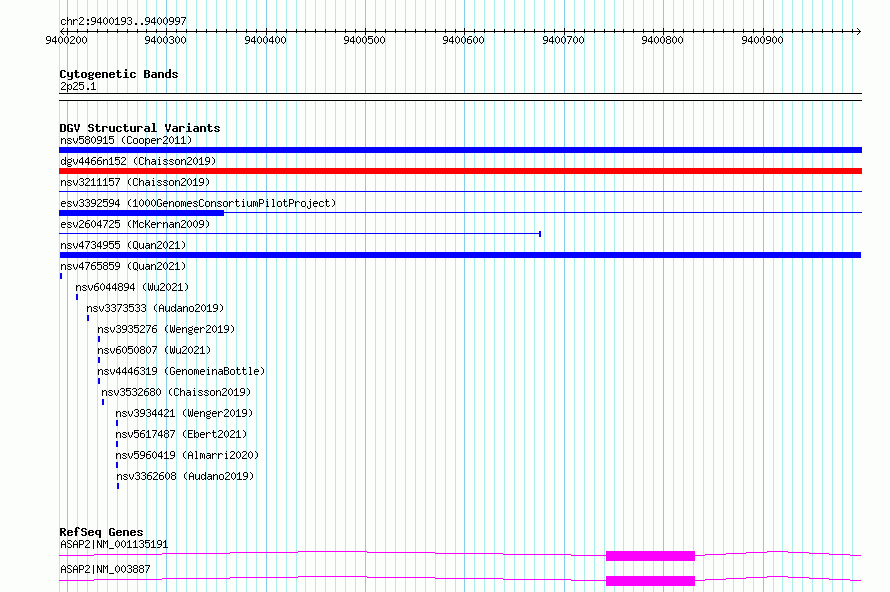Open nsv3373533 (Audano2019) variant
Viewport: 890px width, 592px height.
155,308
